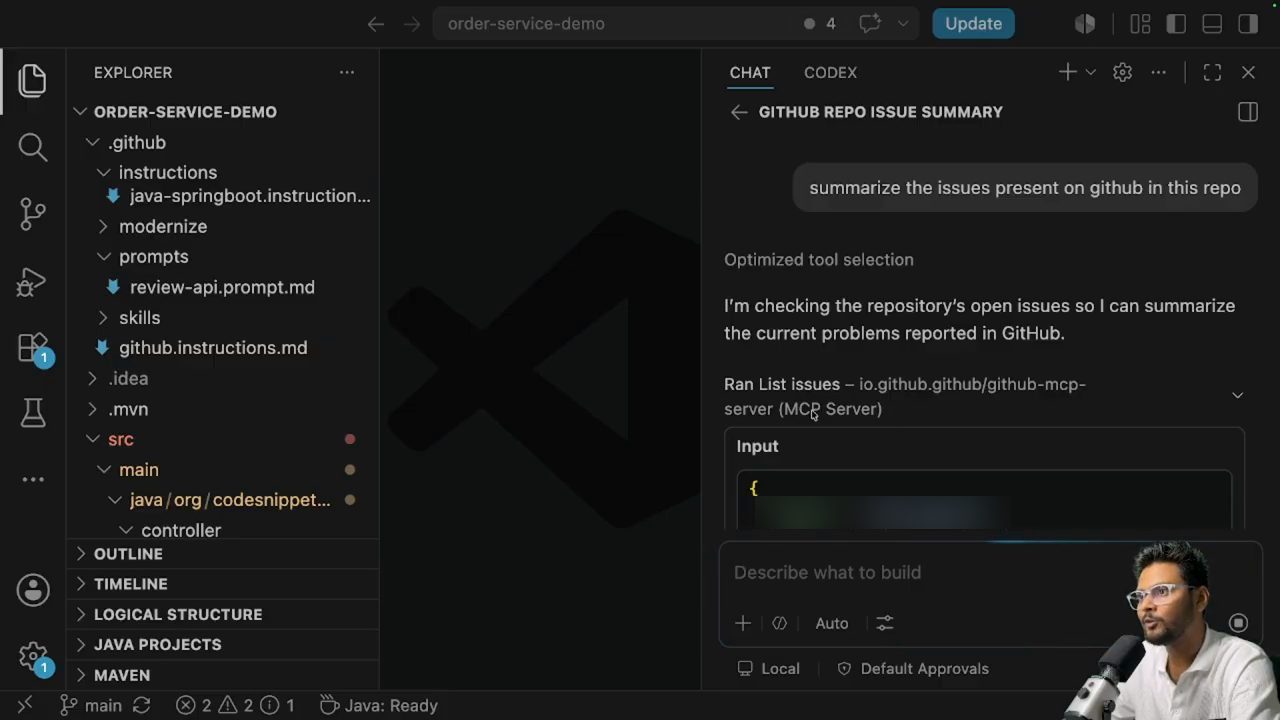Go back from Github Repo Issue Summary
1280x720 pixels.
click(739, 112)
